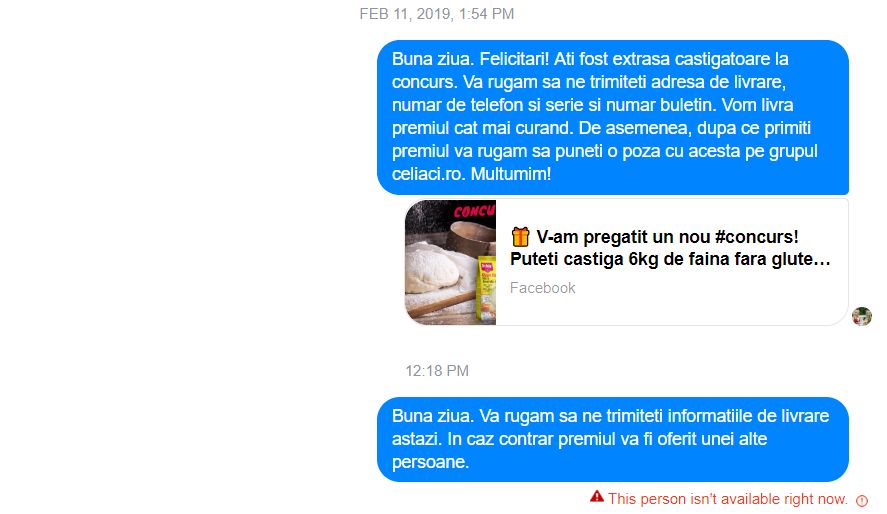Click "This person isn't available right now."

(x=727, y=499)
